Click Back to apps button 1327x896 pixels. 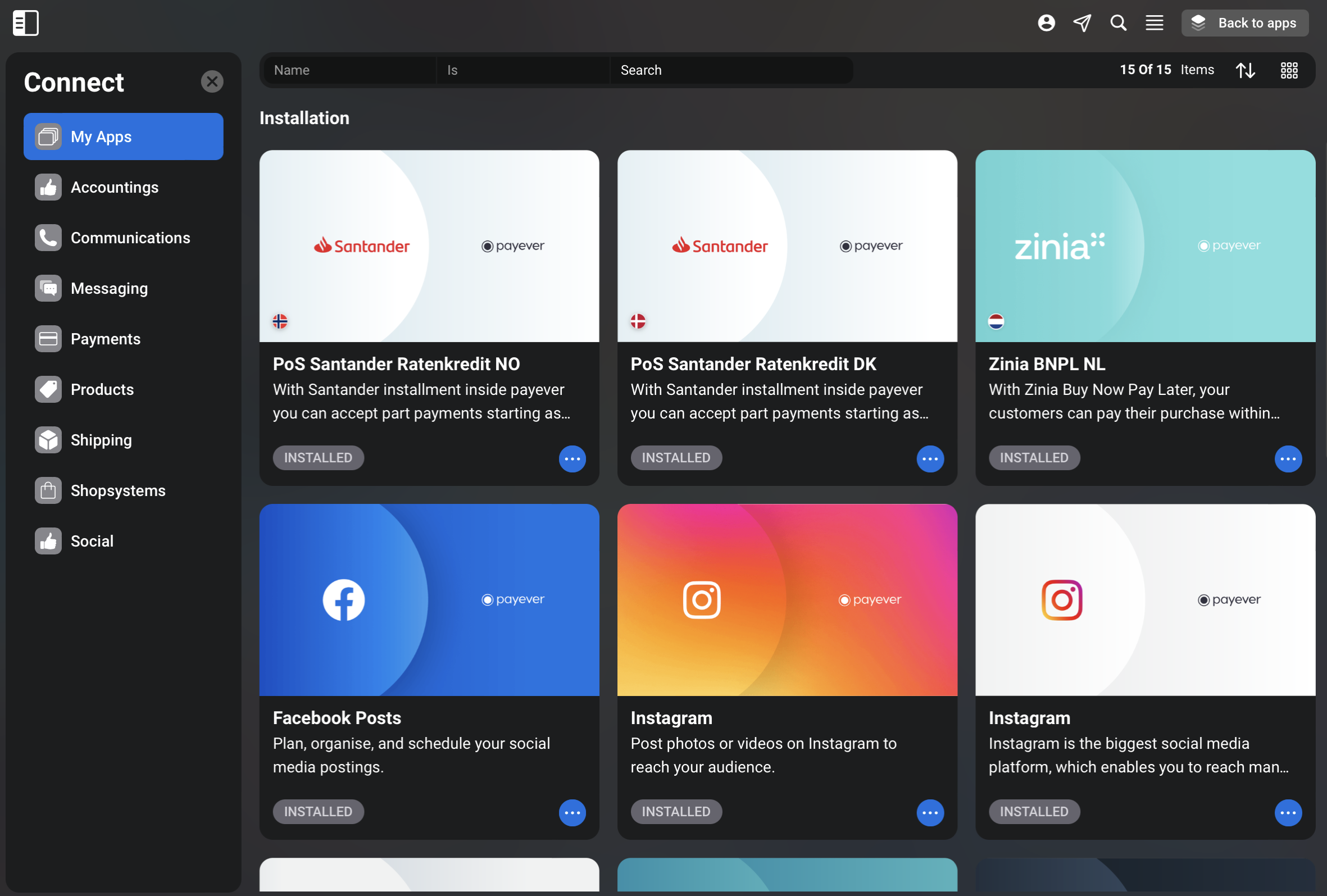[1245, 23]
